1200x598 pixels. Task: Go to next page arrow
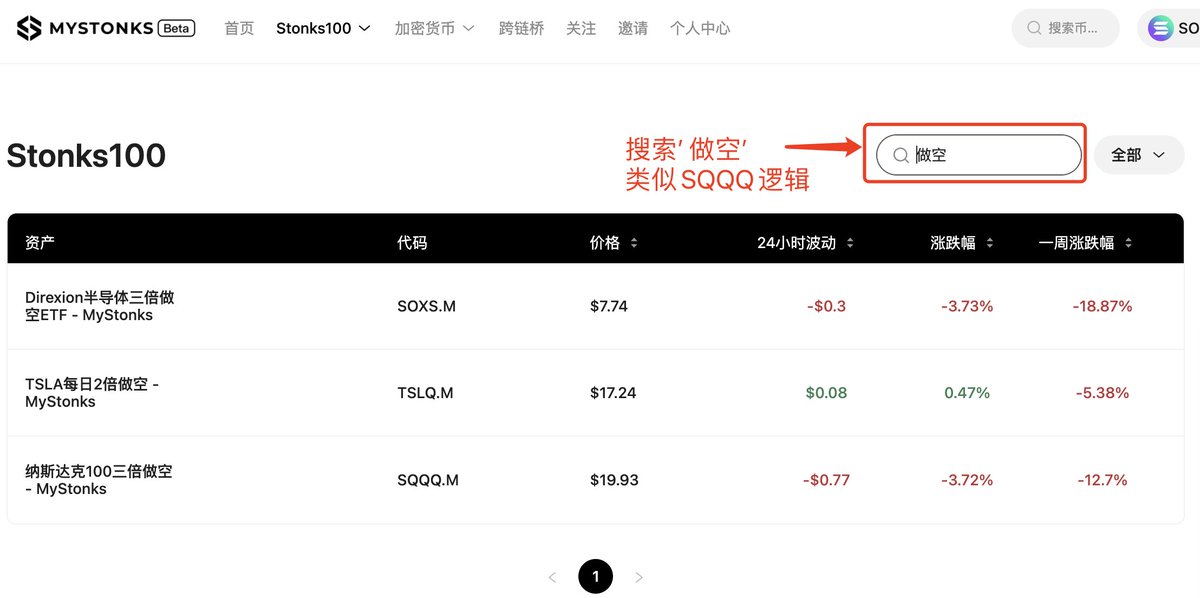(x=639, y=577)
